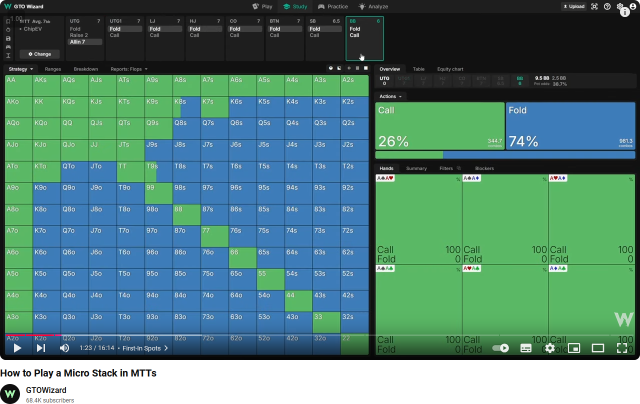This screenshot has width=640, height=404.
Task: Open the Analyze mode tab
Action: tap(373, 7)
